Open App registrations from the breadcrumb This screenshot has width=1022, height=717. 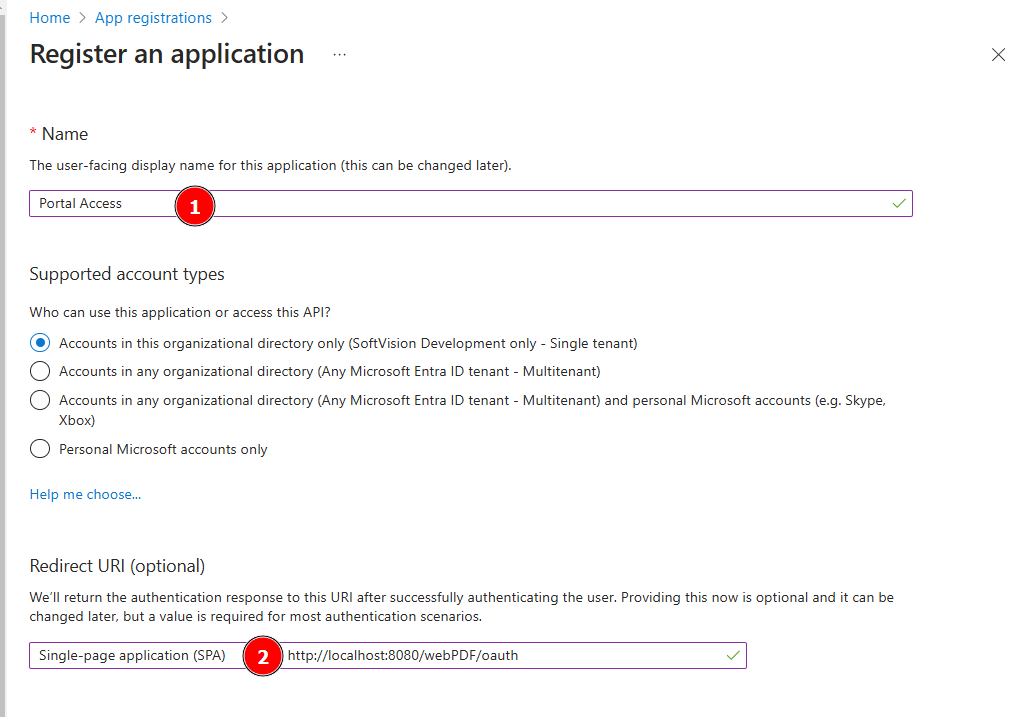pyautogui.click(x=152, y=17)
